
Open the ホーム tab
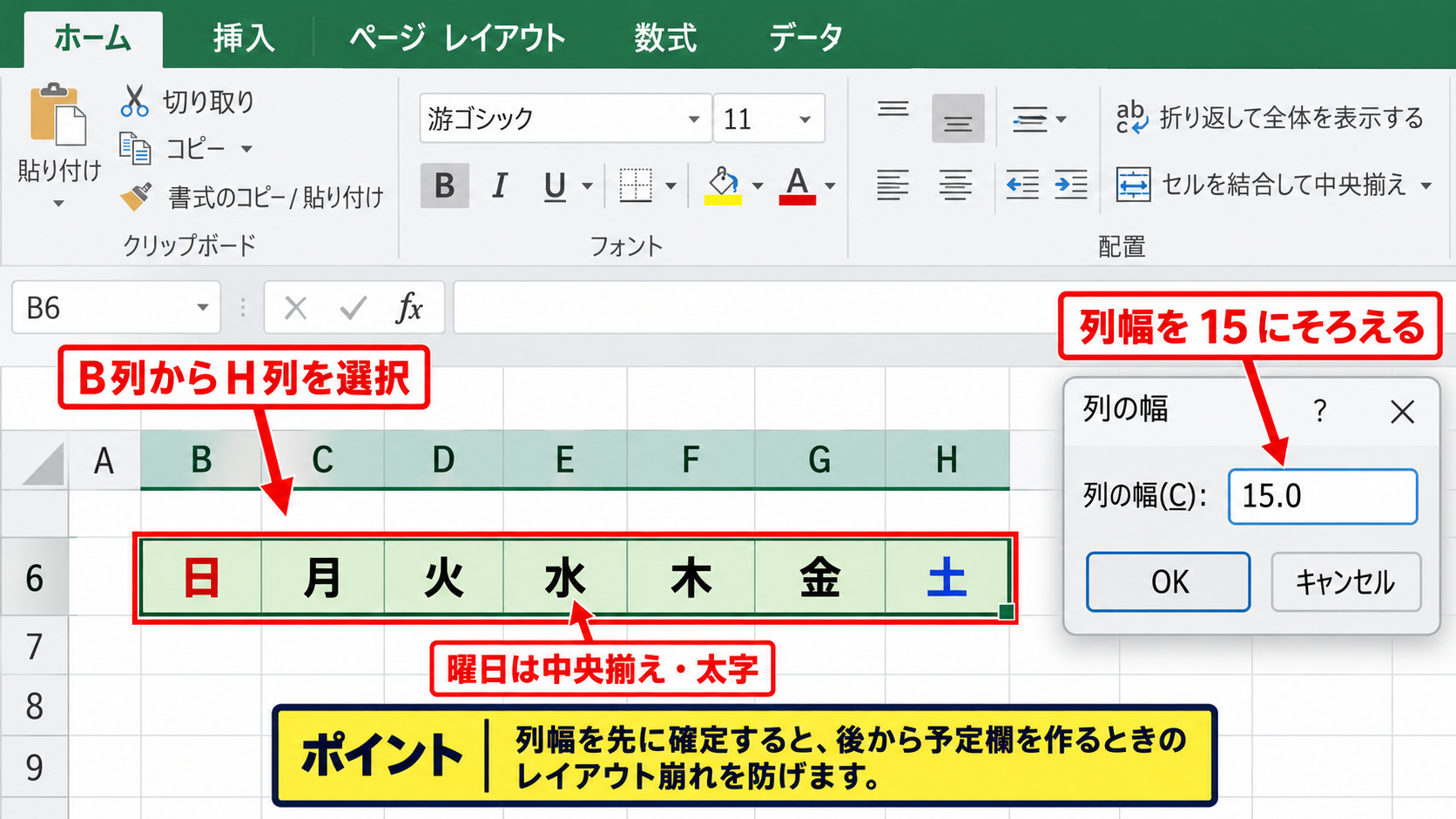point(93,38)
